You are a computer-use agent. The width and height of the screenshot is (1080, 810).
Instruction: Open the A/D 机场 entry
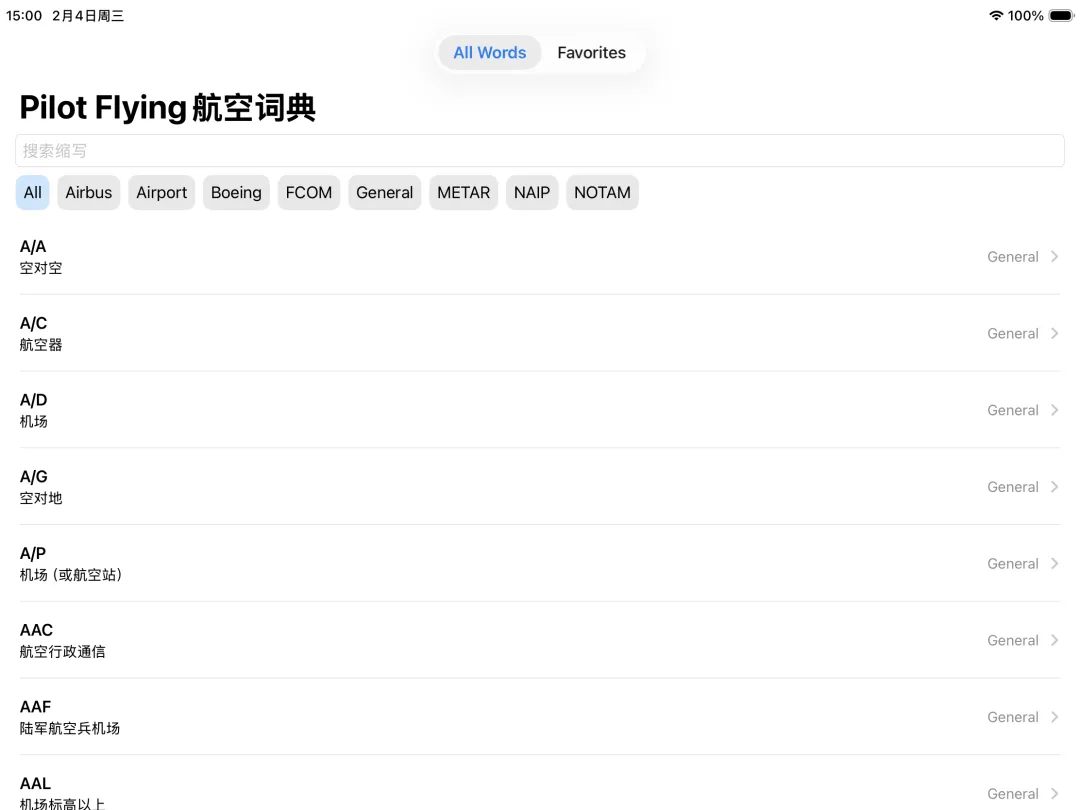pos(540,411)
